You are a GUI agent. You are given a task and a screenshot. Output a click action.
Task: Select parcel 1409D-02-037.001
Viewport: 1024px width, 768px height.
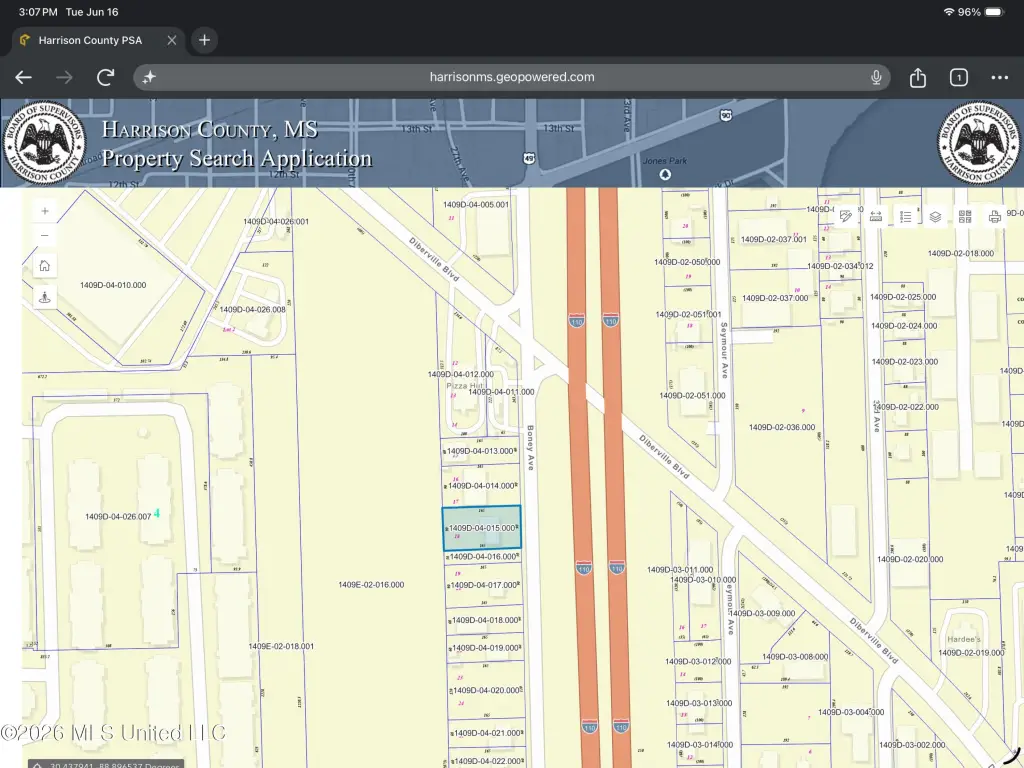click(x=773, y=240)
